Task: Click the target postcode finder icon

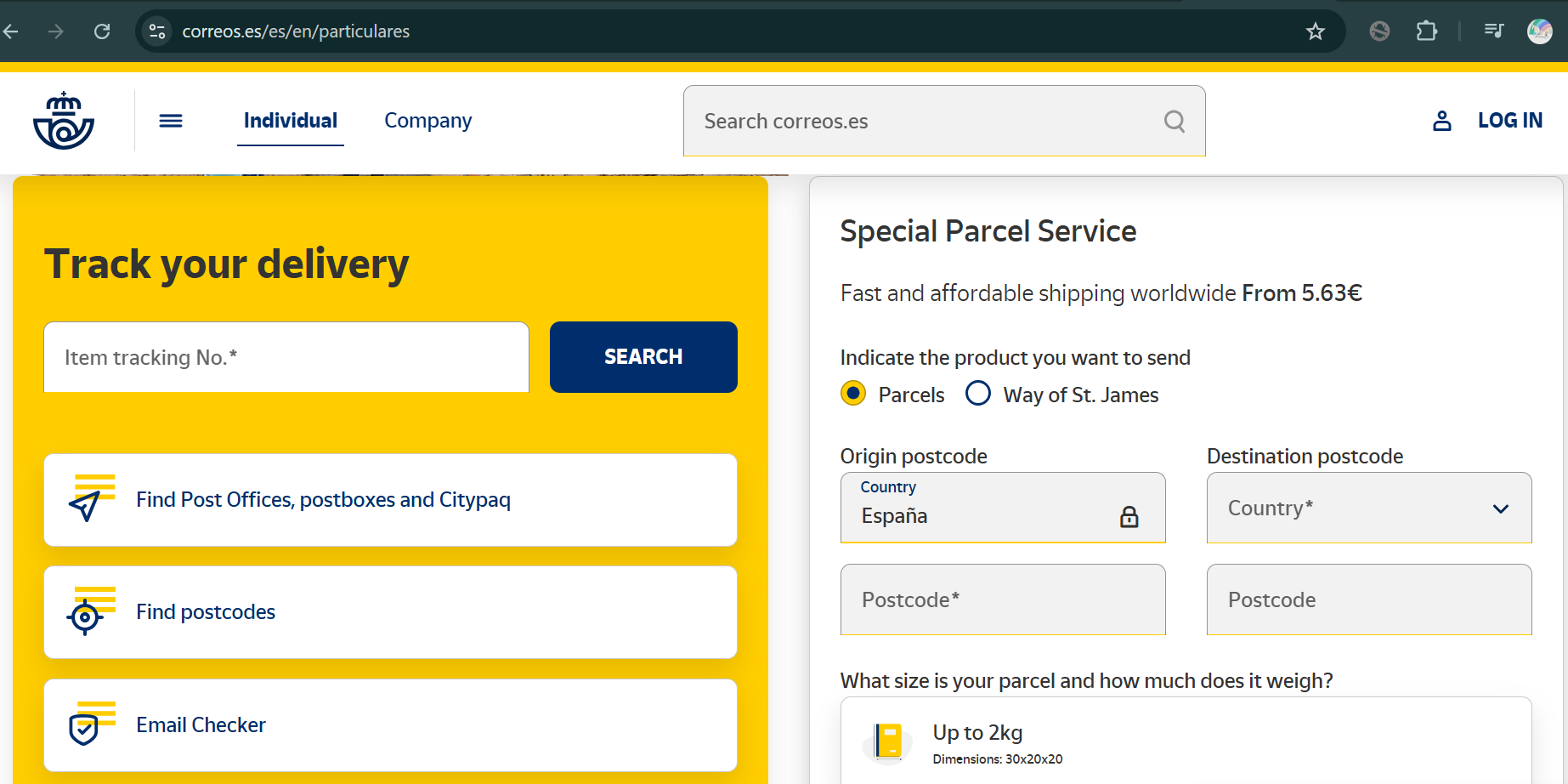Action: 90,611
